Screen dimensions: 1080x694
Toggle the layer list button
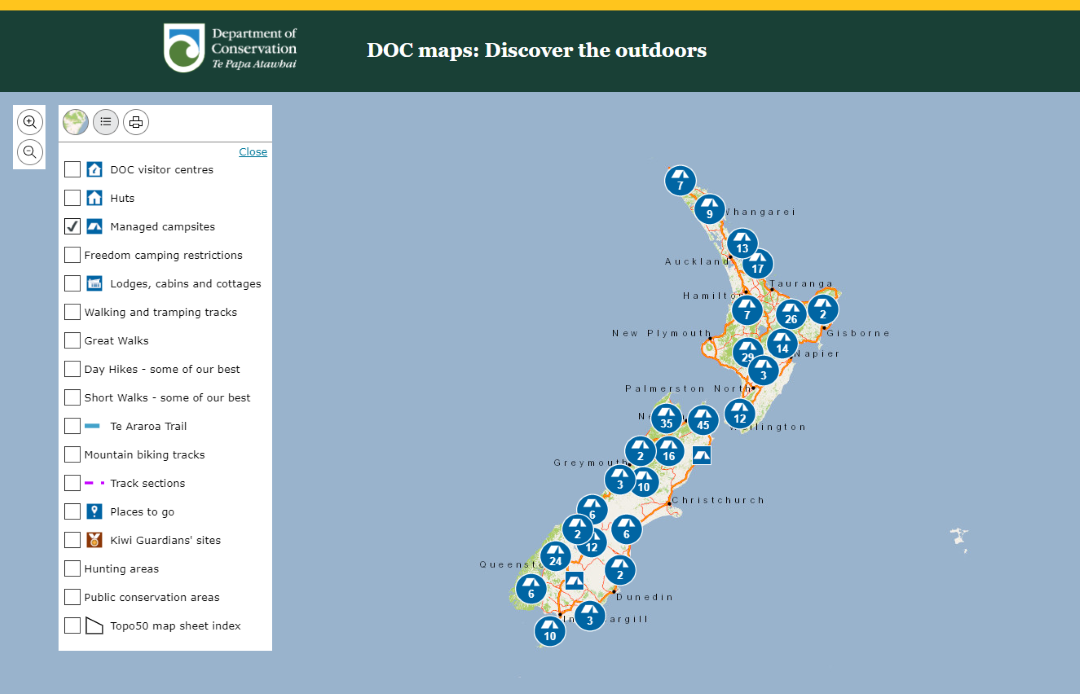click(x=105, y=122)
